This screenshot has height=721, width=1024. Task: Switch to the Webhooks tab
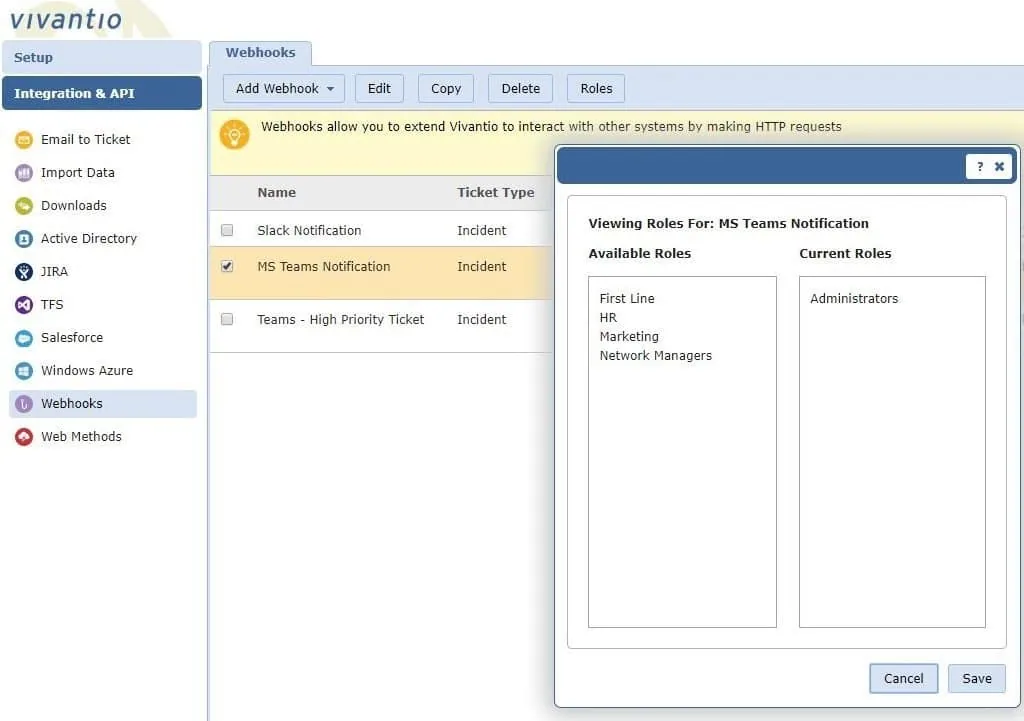tap(260, 53)
